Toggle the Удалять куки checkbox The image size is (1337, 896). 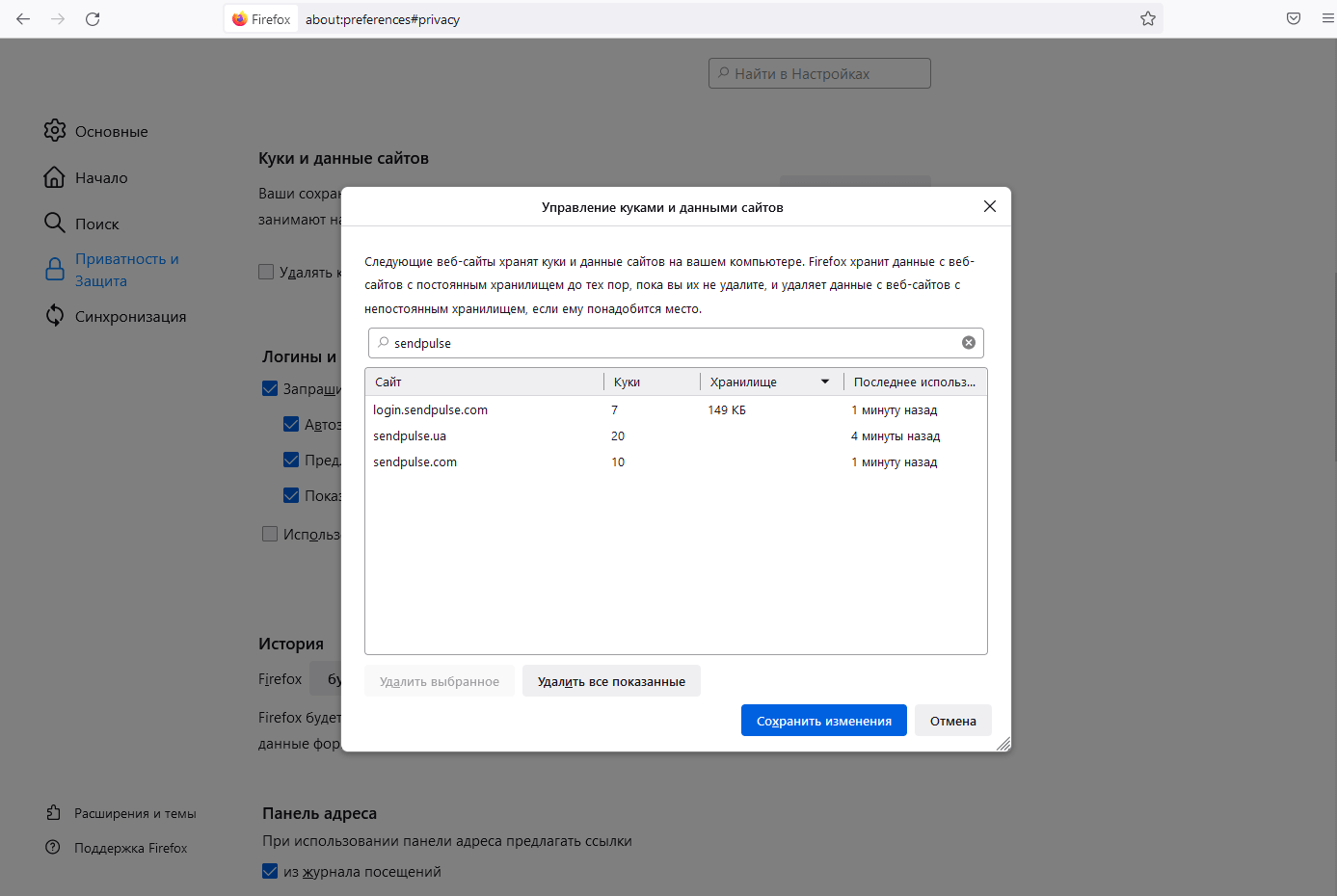pyautogui.click(x=266, y=272)
